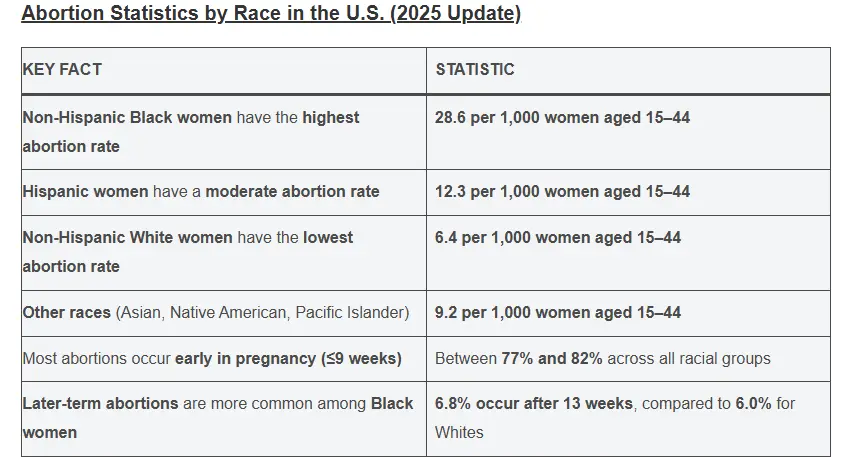Click the 'highest abortion rate' bold text
The image size is (844, 457).
point(331,117)
